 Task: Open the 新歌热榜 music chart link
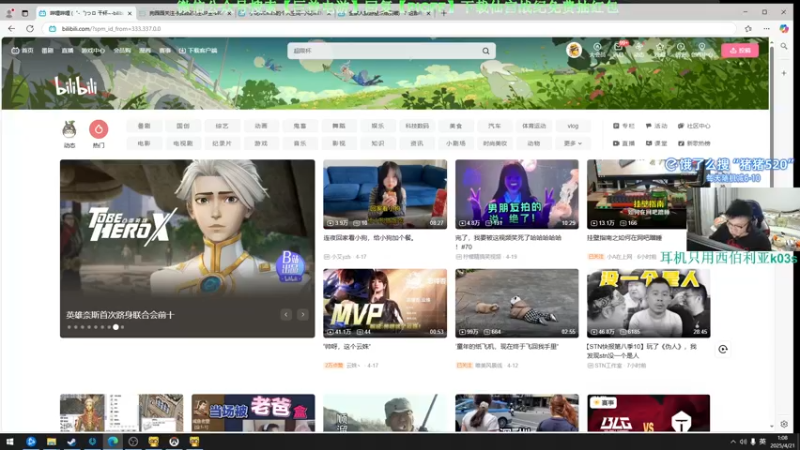694,143
